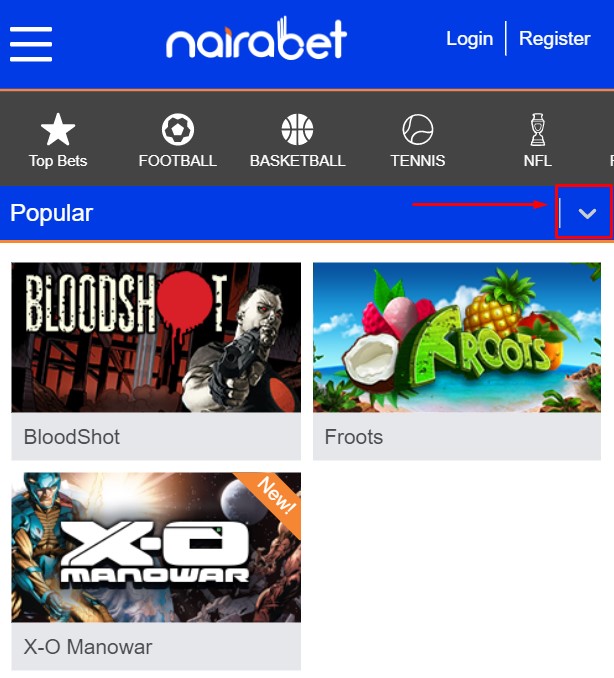The image size is (614, 678).
Task: Open the Register link
Action: (x=554, y=38)
